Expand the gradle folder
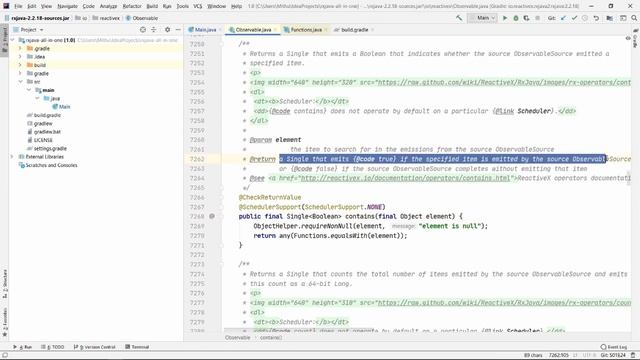640x360 pixels. (x=20, y=73)
